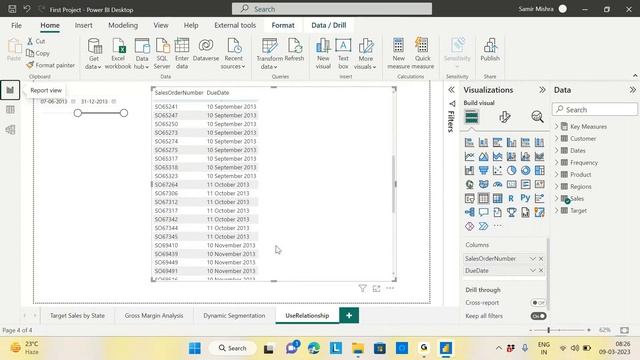
Task: Remove DueDate field from Columns
Action: [541, 271]
